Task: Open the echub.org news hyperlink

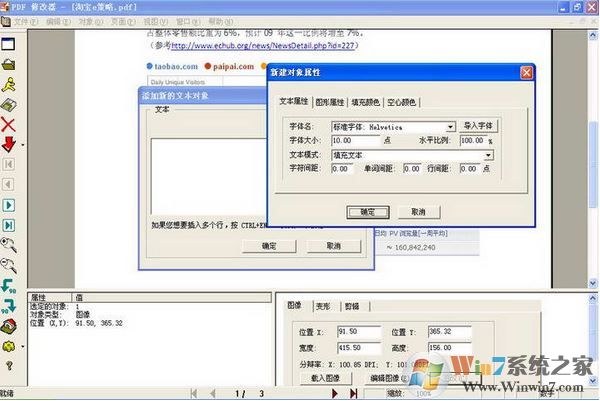Action: [262, 46]
